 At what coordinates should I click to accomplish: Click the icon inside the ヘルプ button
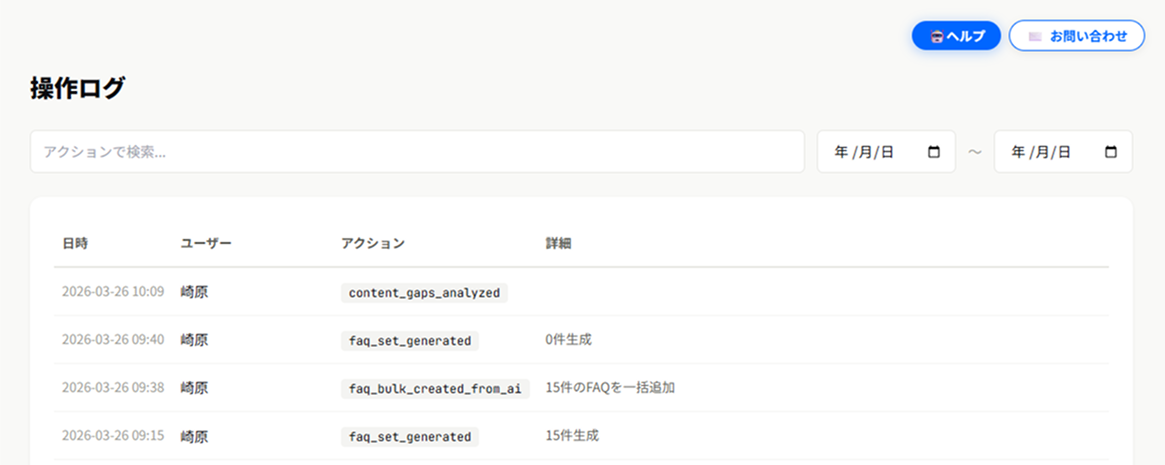click(936, 36)
